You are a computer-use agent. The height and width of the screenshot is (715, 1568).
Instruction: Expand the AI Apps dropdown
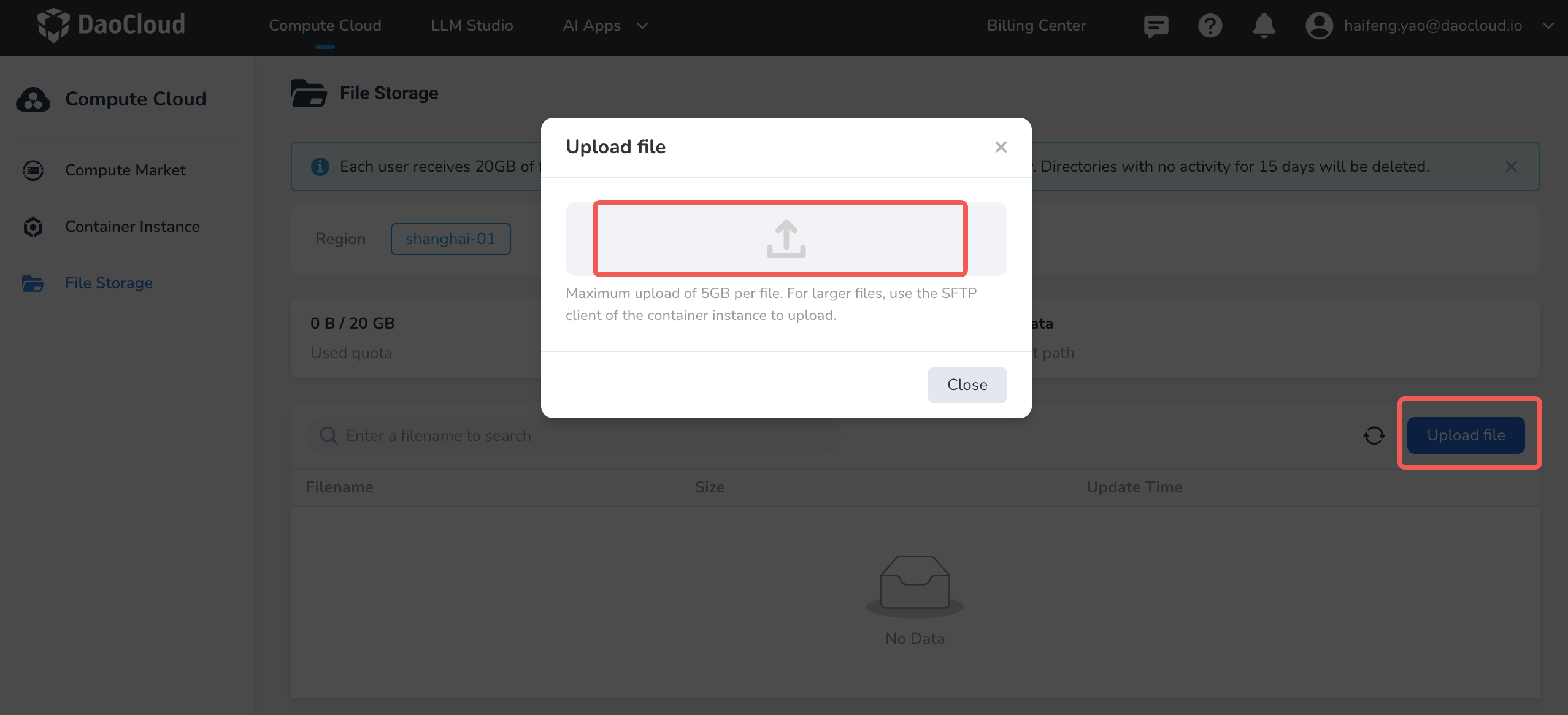click(604, 25)
